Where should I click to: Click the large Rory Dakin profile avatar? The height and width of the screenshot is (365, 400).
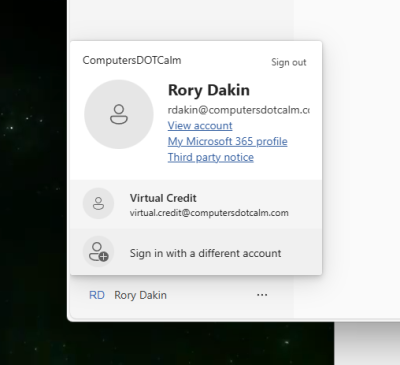pyautogui.click(x=119, y=114)
